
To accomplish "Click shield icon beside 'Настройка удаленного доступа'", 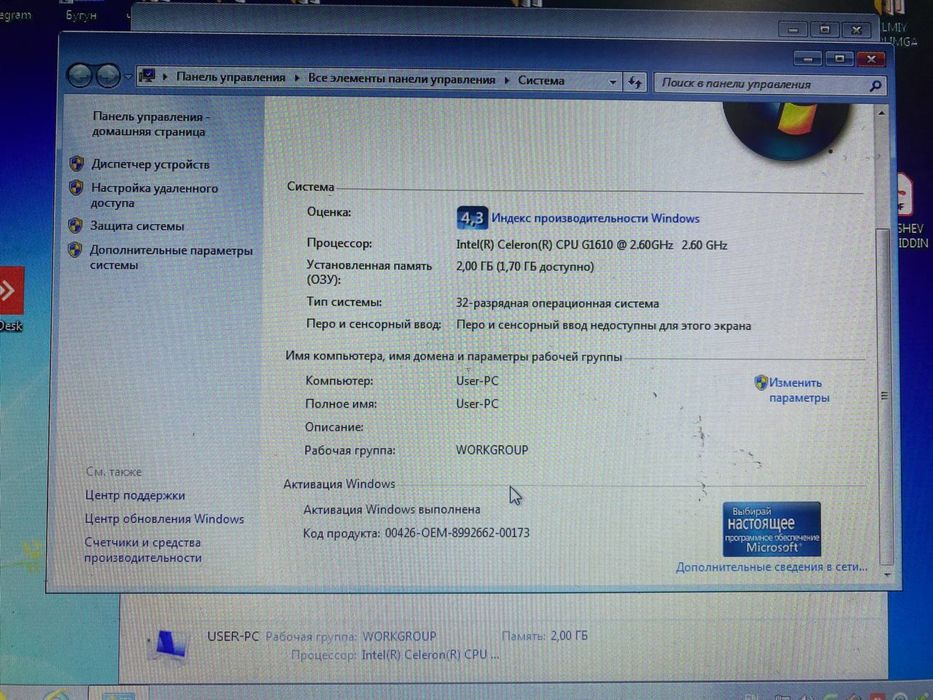I will click(x=76, y=188).
